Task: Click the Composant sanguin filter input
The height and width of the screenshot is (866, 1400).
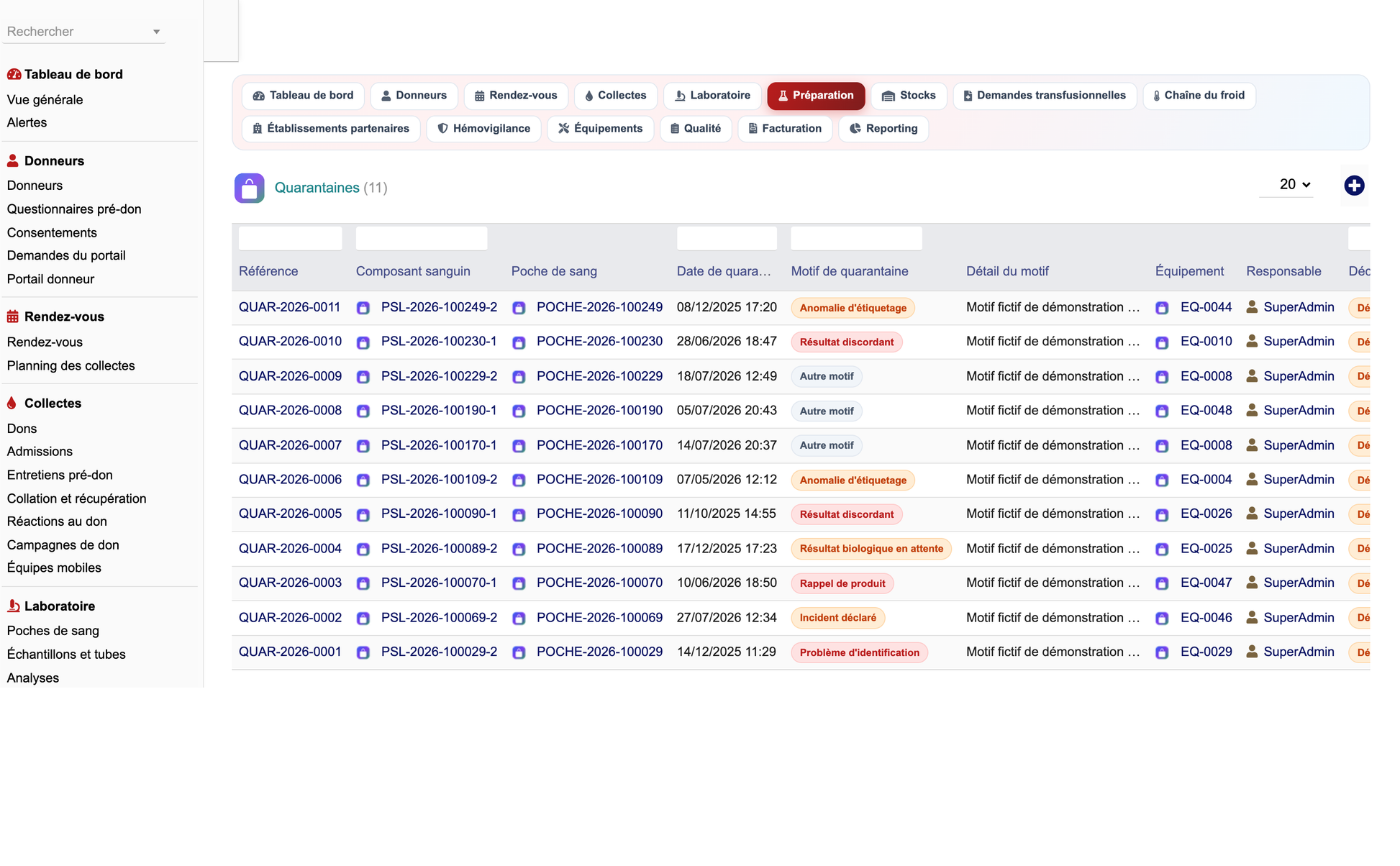Action: pos(422,238)
